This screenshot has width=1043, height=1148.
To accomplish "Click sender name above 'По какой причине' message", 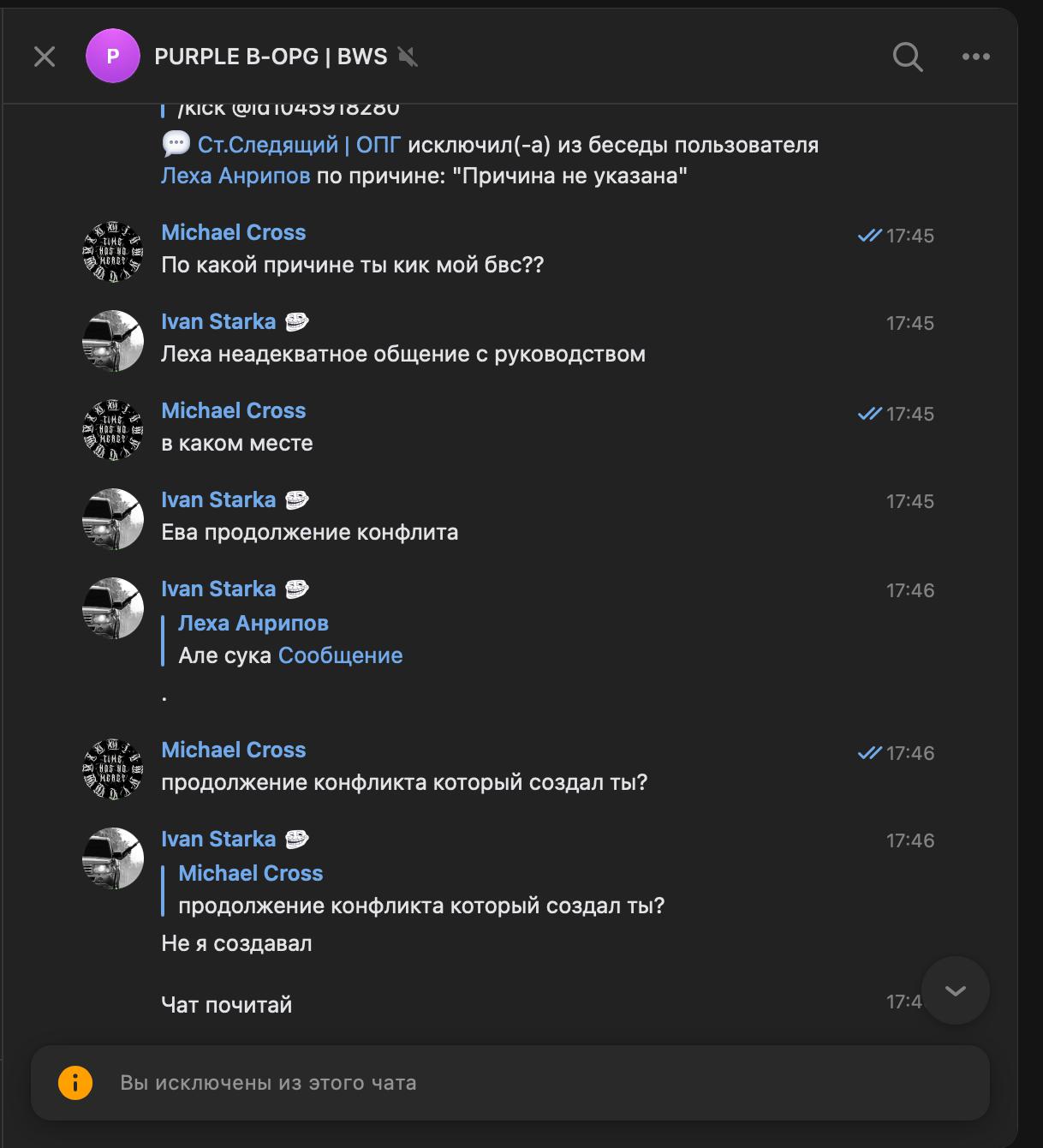I will [234, 232].
